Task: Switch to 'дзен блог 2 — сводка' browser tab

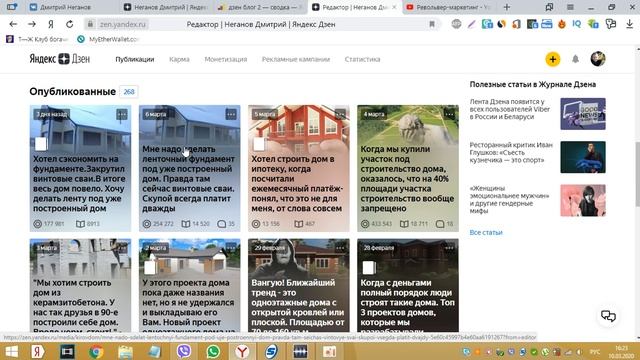Action: (x=261, y=7)
